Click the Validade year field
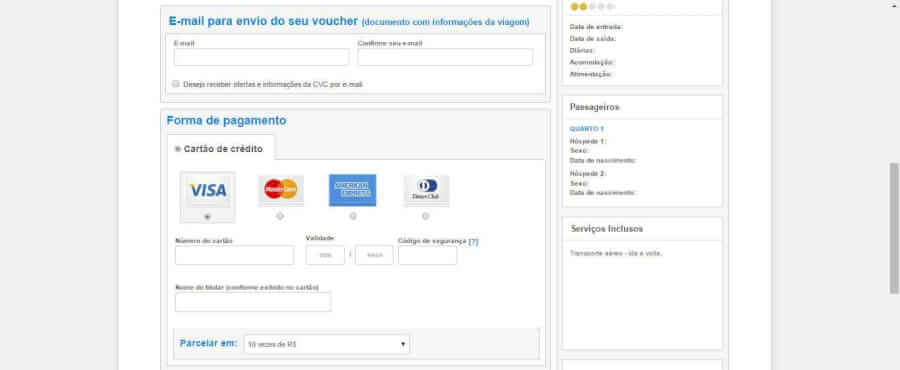This screenshot has height=370, width=900. (x=374, y=255)
